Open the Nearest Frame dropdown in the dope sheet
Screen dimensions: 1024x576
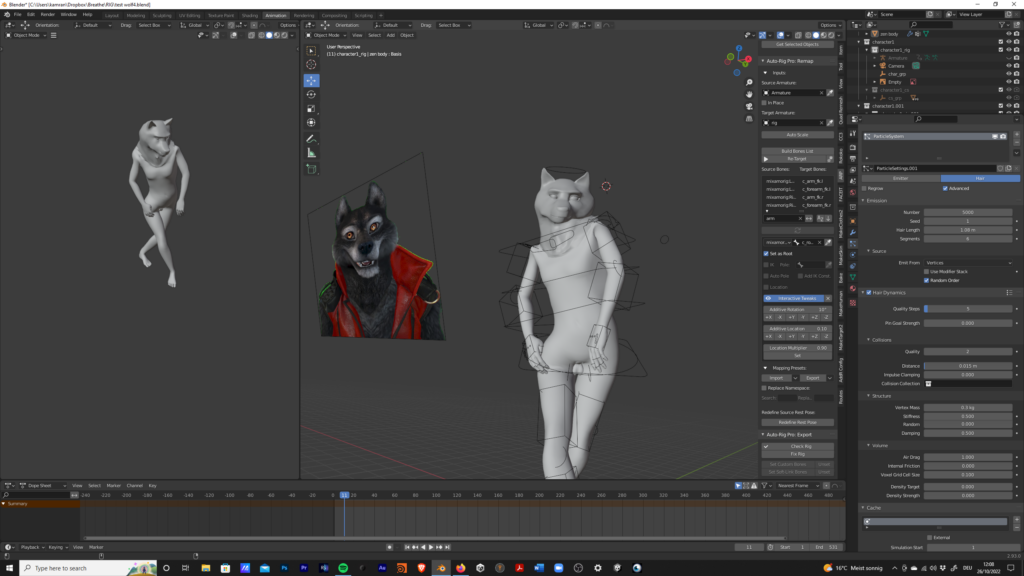click(798, 485)
